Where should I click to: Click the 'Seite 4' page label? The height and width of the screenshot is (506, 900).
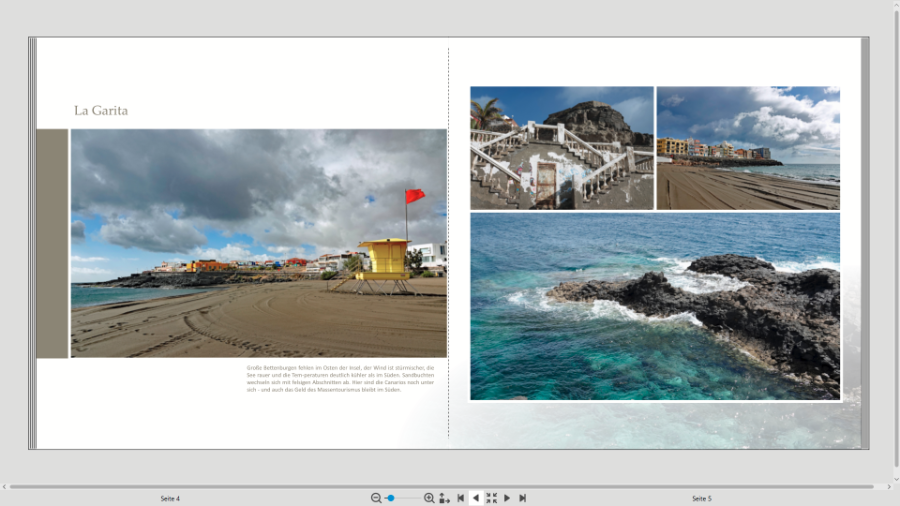pos(170,498)
